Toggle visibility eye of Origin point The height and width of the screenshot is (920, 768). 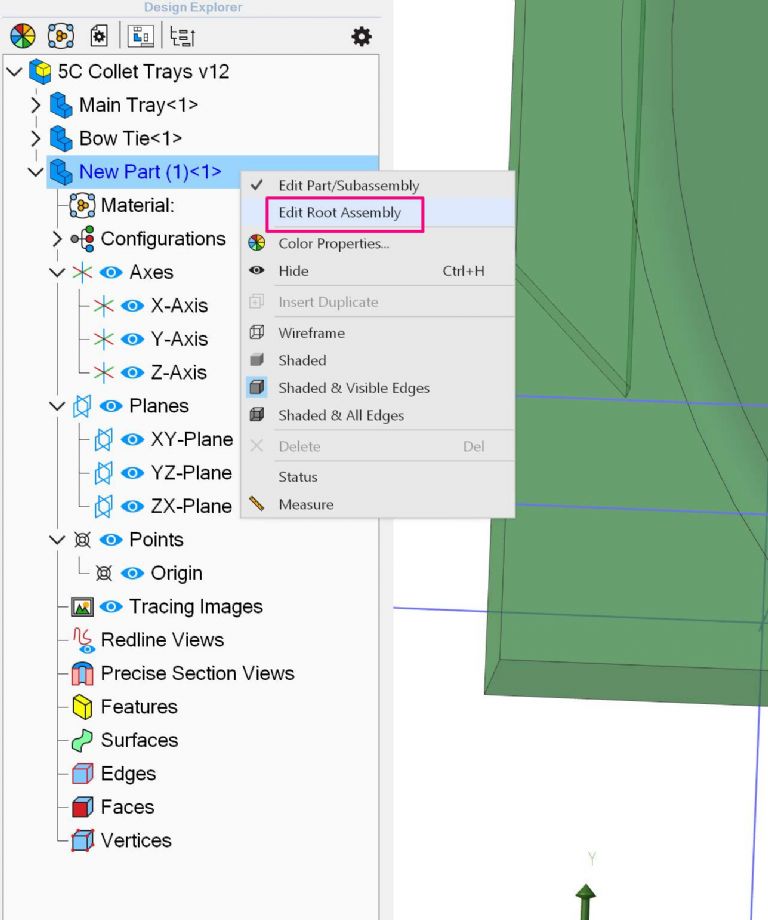132,573
